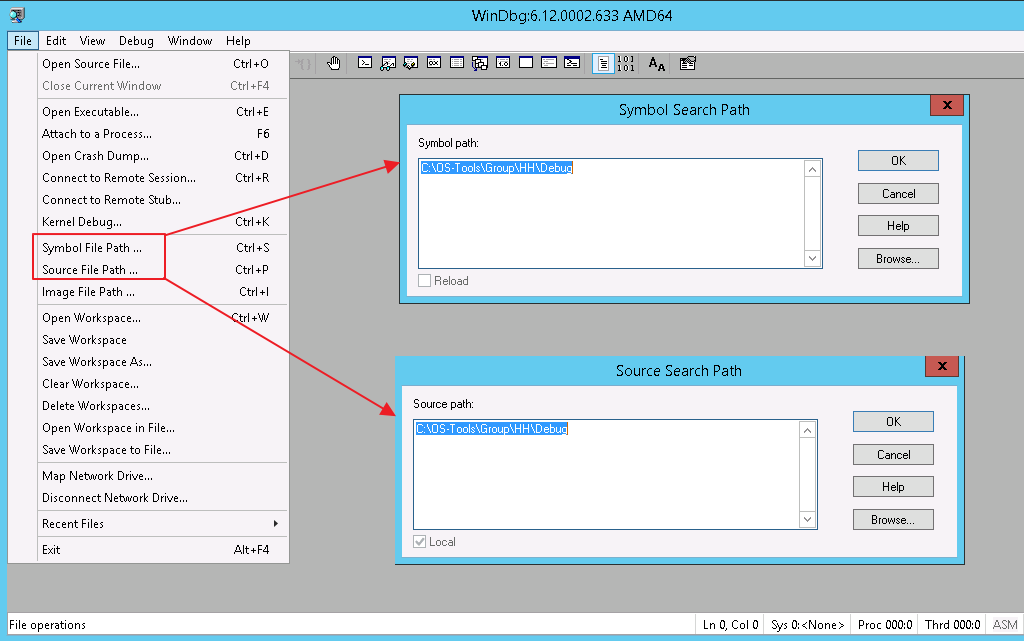Open the Watch window icon with glasses

click(x=388, y=63)
